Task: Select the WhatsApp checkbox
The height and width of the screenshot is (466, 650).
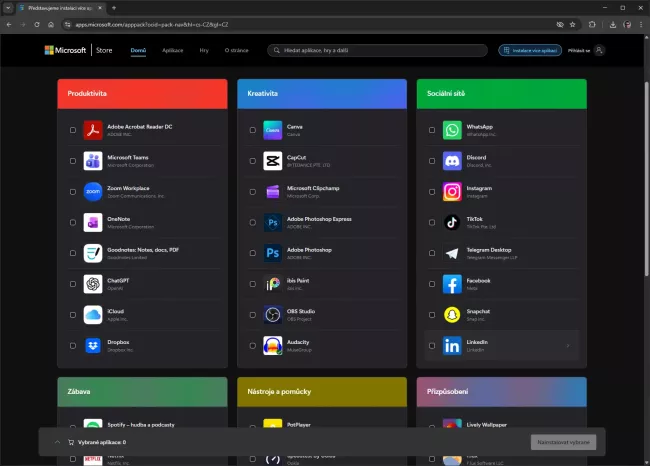Action: click(x=432, y=130)
